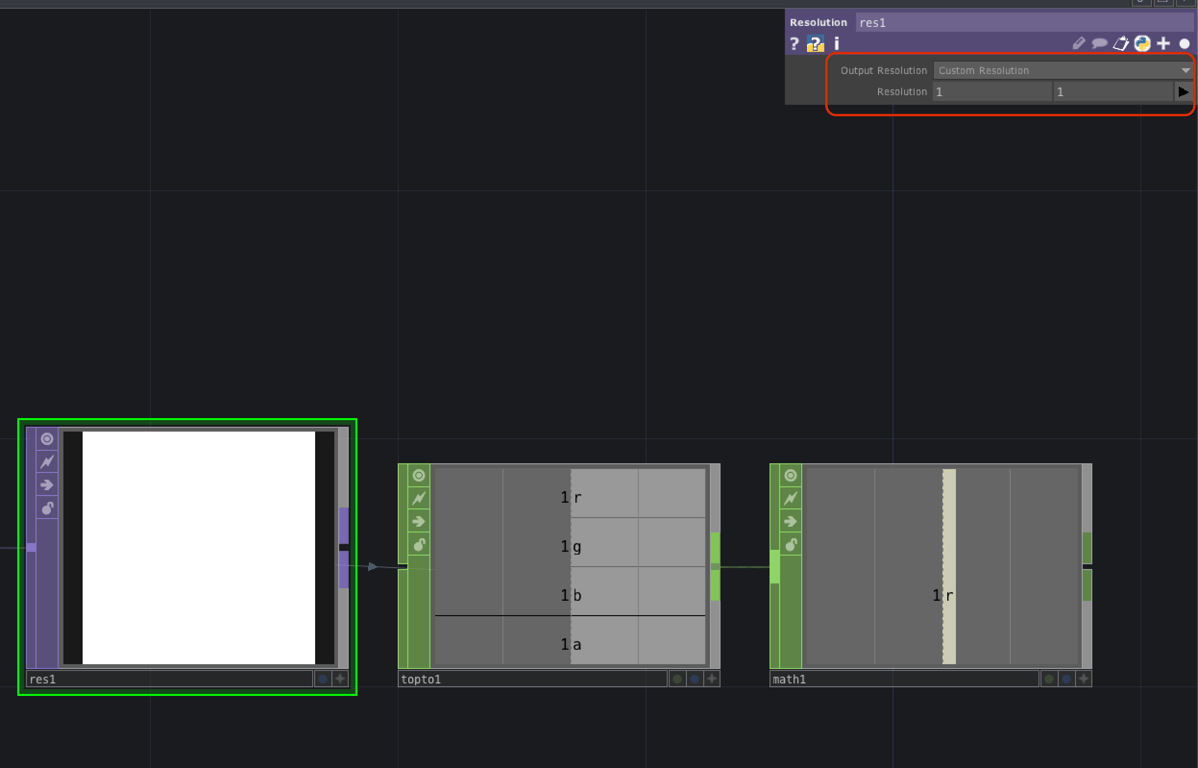Click the 'a' channel row in topto1
The height and width of the screenshot is (768, 1198).
click(x=570, y=643)
